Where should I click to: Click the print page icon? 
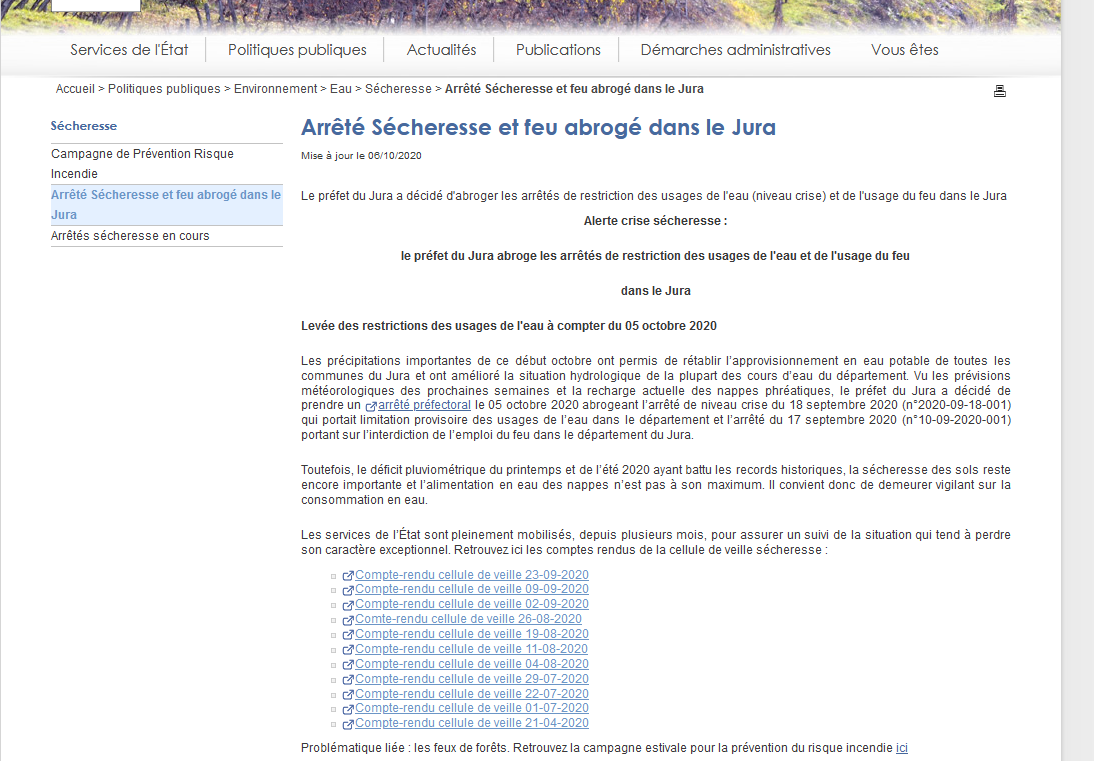(1000, 91)
